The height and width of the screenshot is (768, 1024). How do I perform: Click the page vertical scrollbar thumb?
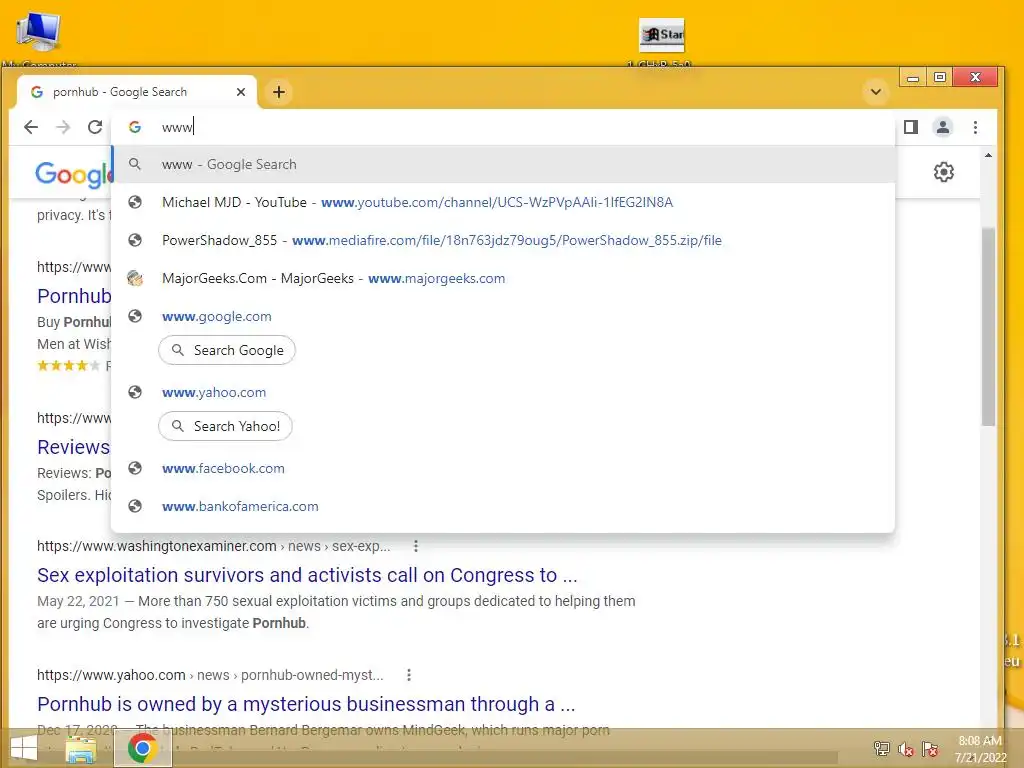[x=988, y=327]
